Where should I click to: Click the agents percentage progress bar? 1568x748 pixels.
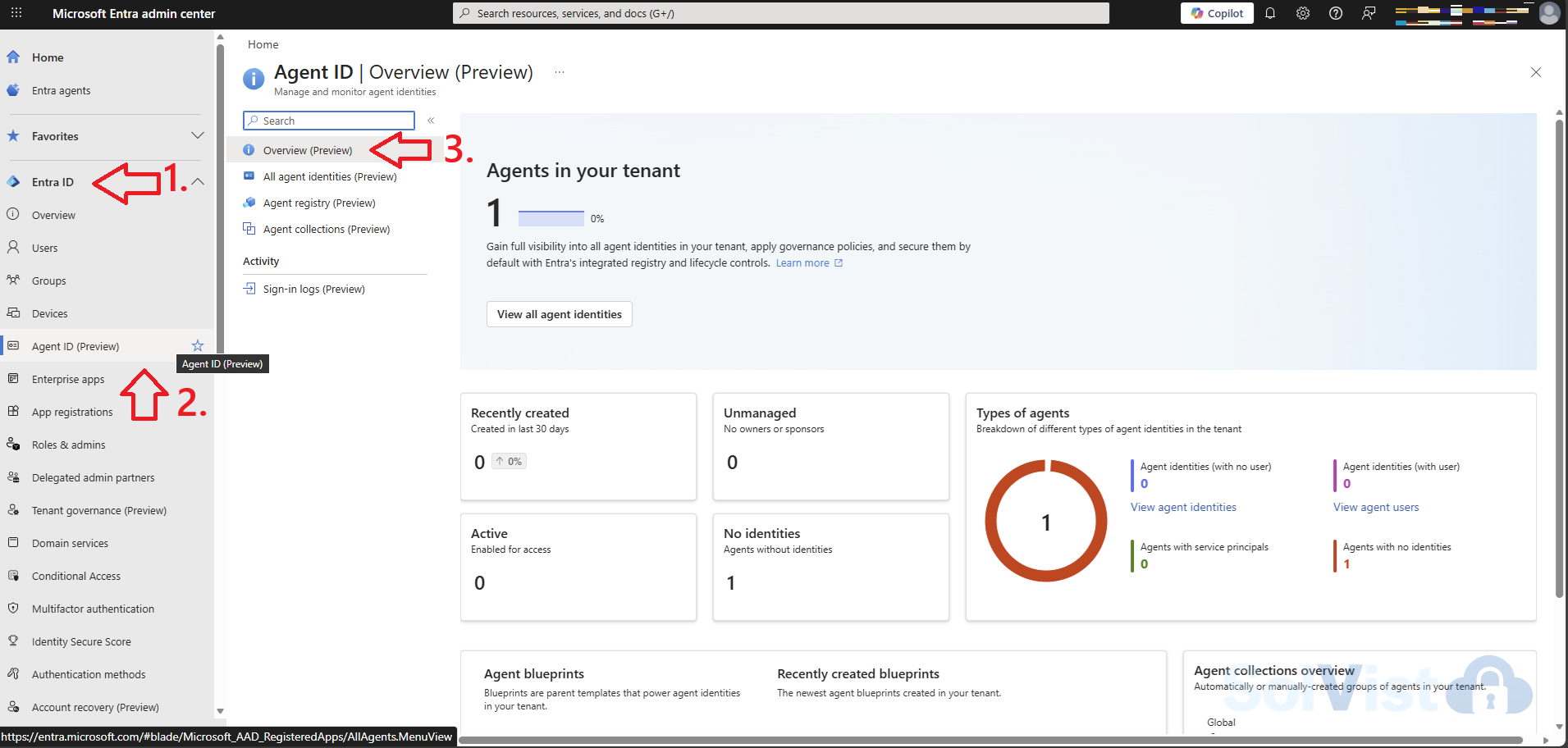[x=550, y=217]
